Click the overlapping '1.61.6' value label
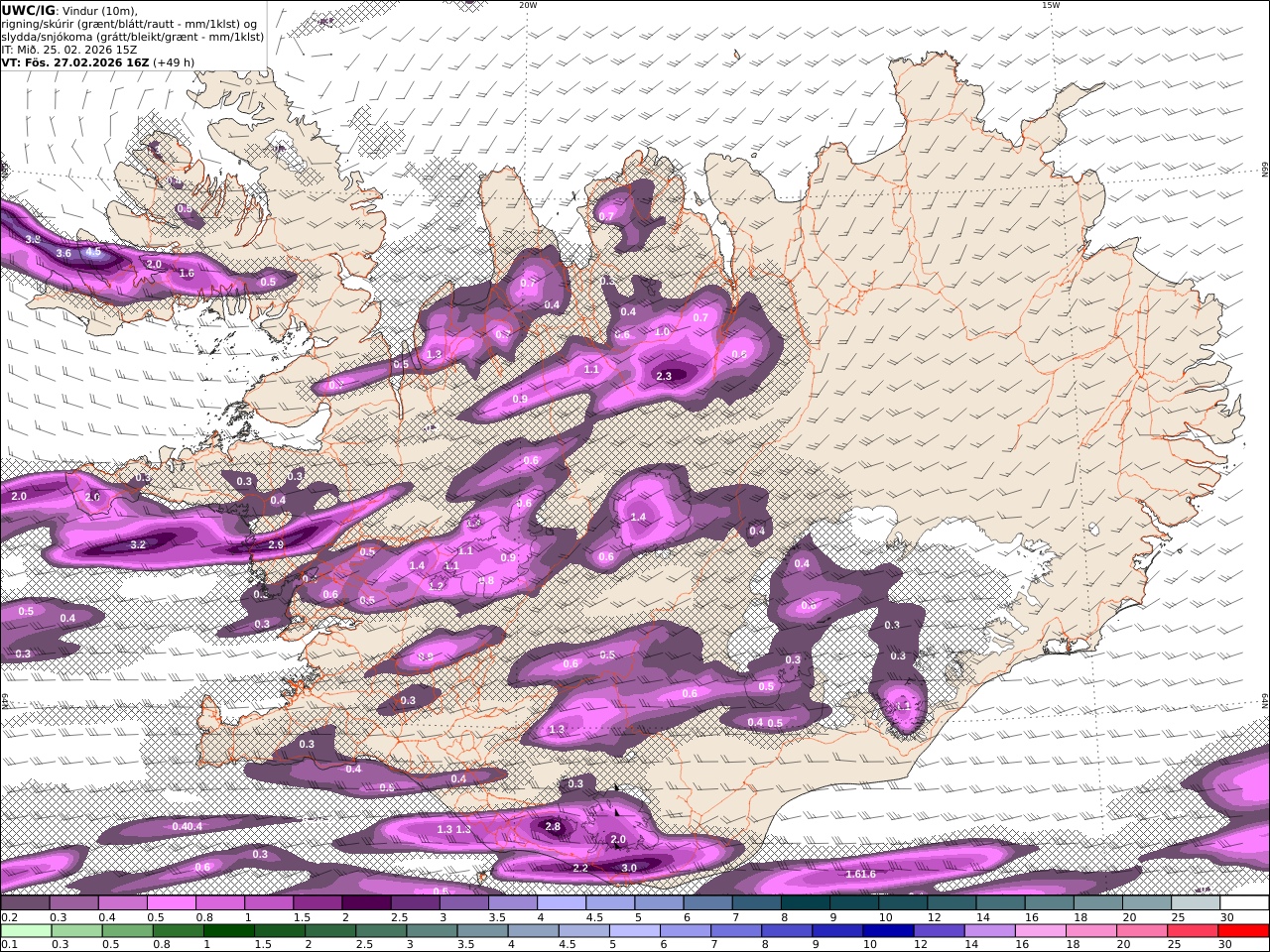 tap(861, 874)
